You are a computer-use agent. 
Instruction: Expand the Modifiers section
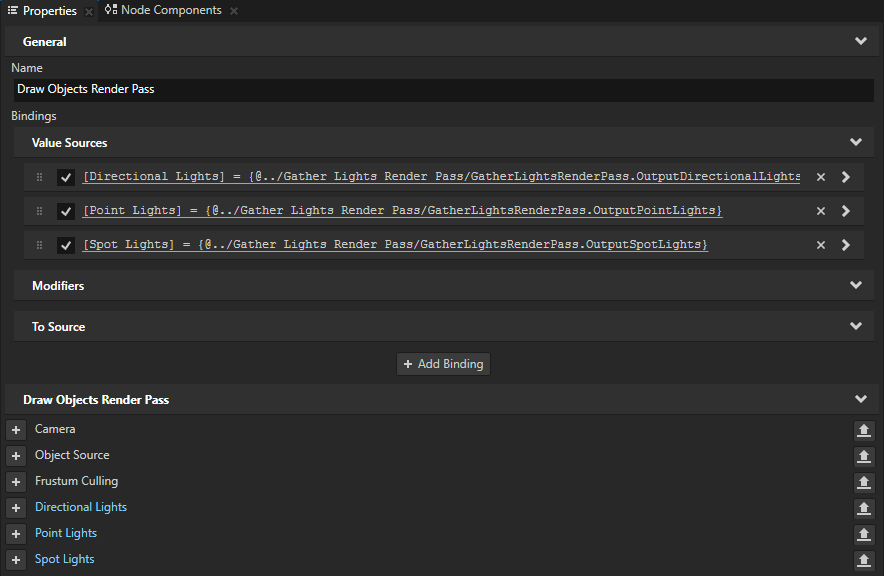tap(856, 285)
